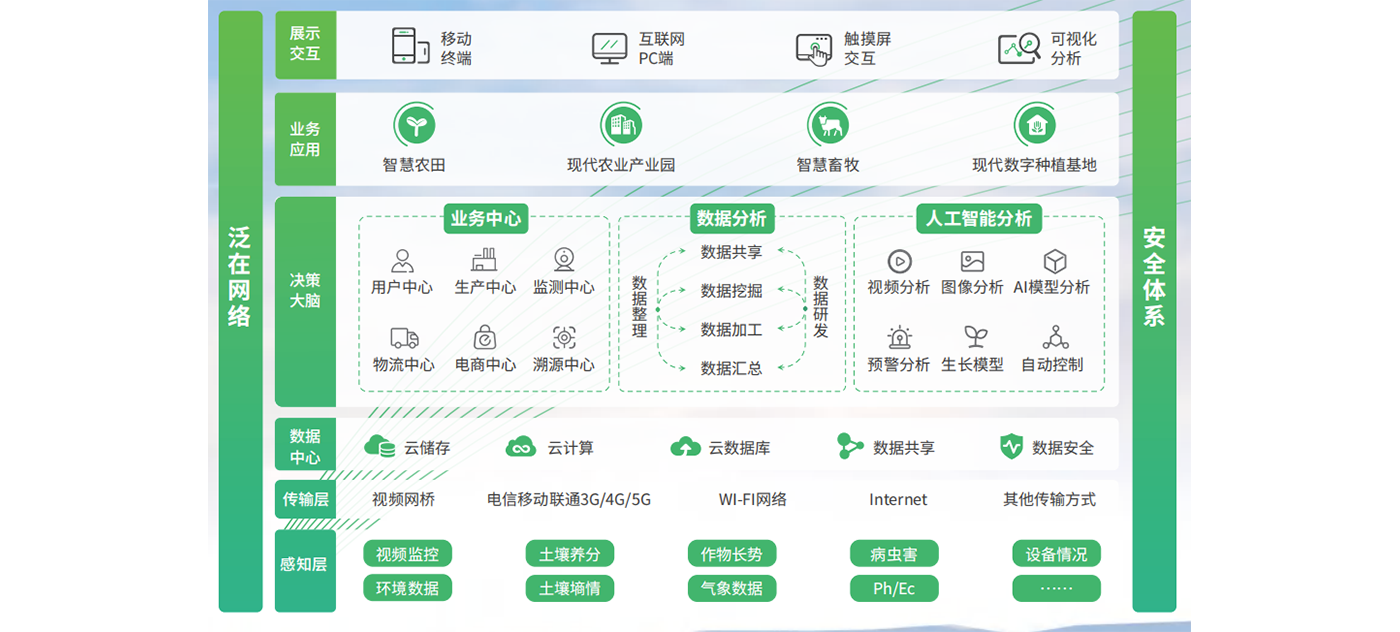The image size is (1400, 632).
Task: Click the 智慧畜牧 cow icon
Action: coord(828,125)
